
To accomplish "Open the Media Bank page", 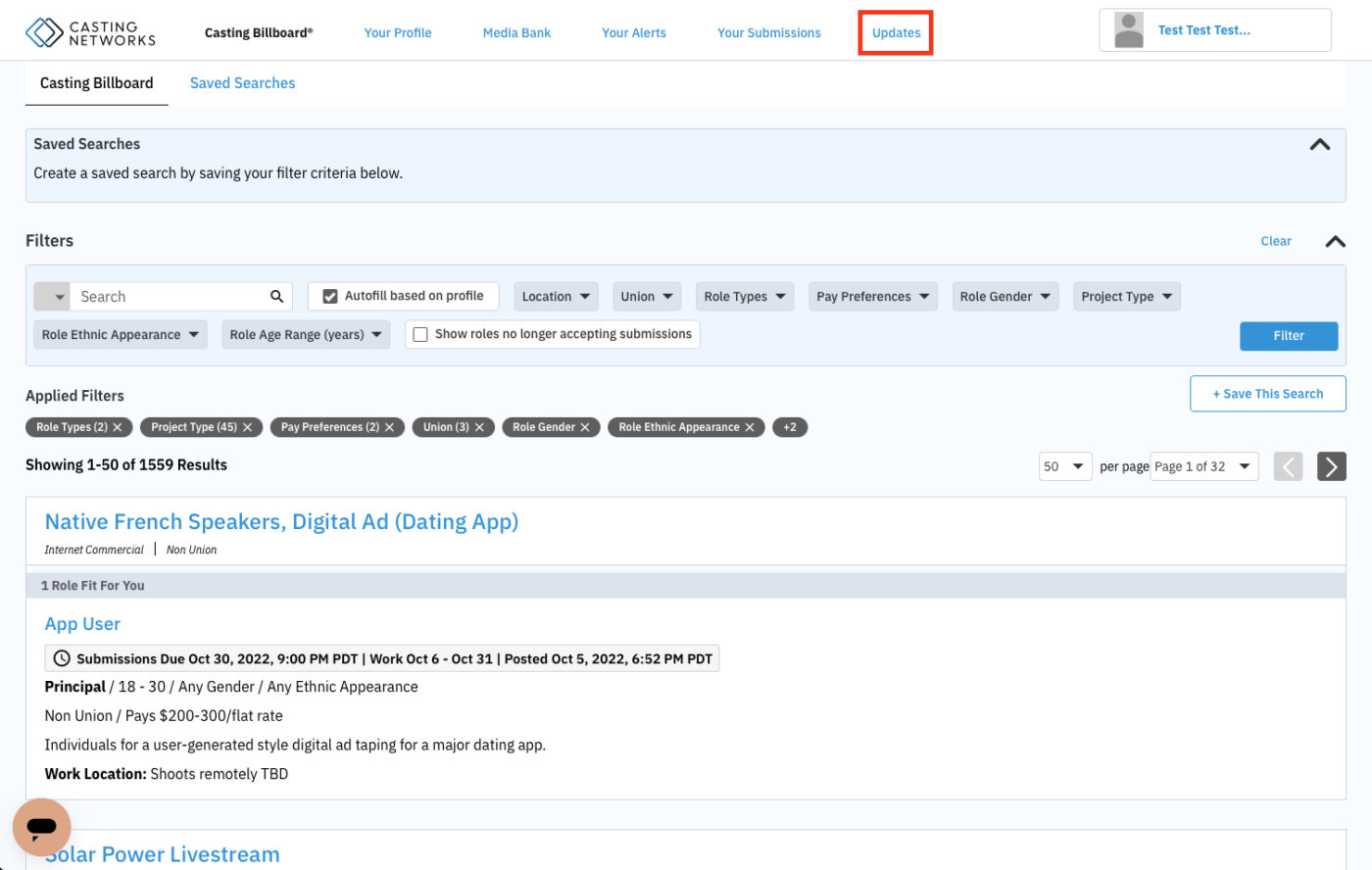I will tap(516, 32).
